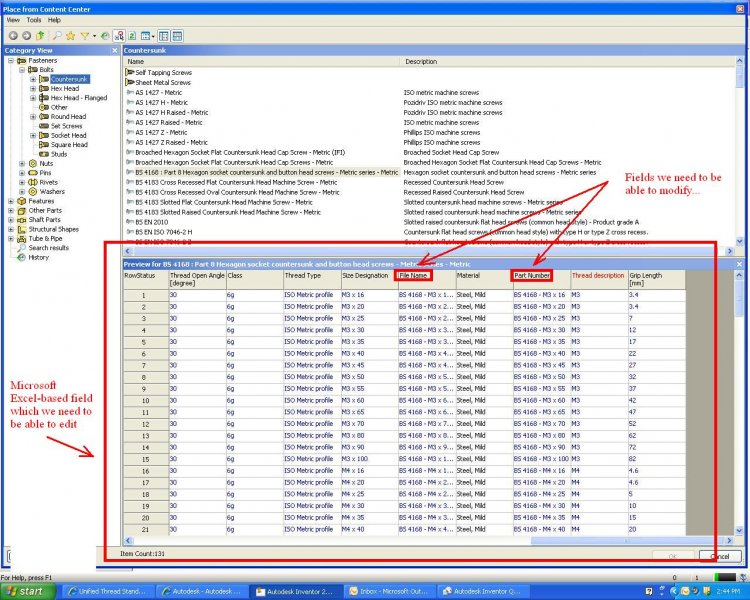Click the Windows Start button
Image resolution: width=750 pixels, height=600 pixels.
(x=26, y=591)
